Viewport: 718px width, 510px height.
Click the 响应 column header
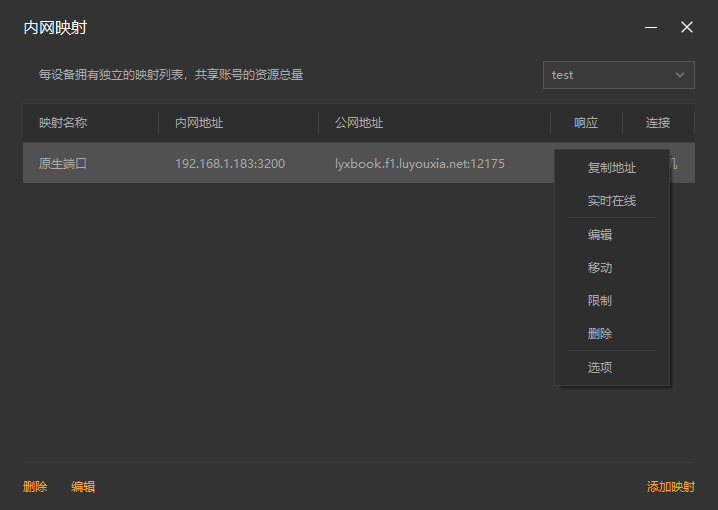pos(586,123)
